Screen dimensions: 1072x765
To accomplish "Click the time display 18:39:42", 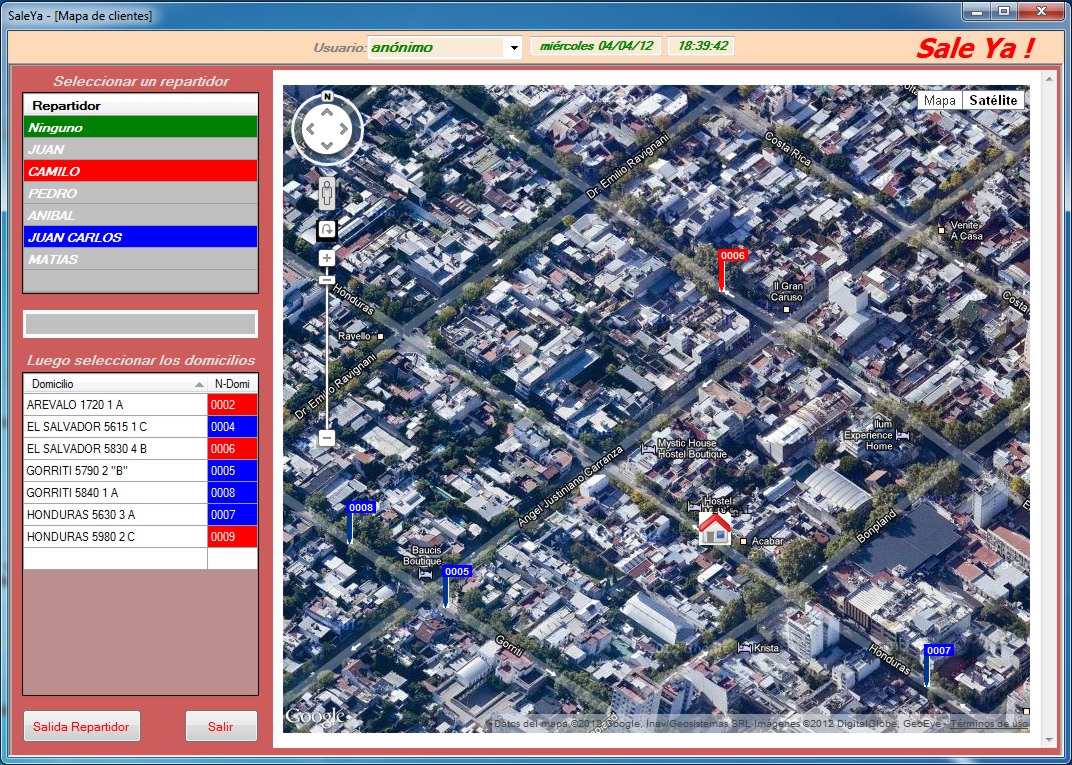I will (701, 46).
